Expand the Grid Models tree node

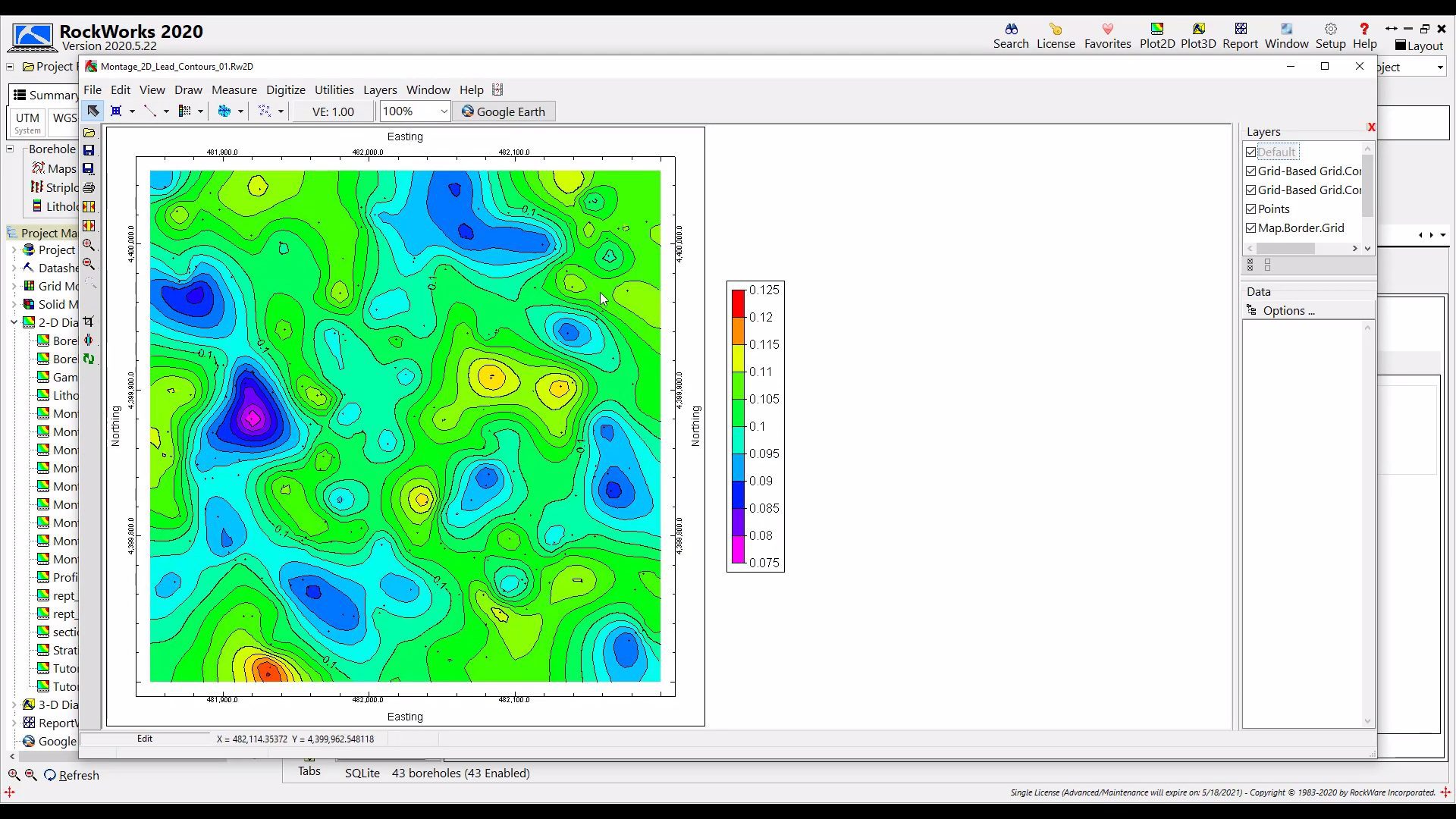coord(14,286)
